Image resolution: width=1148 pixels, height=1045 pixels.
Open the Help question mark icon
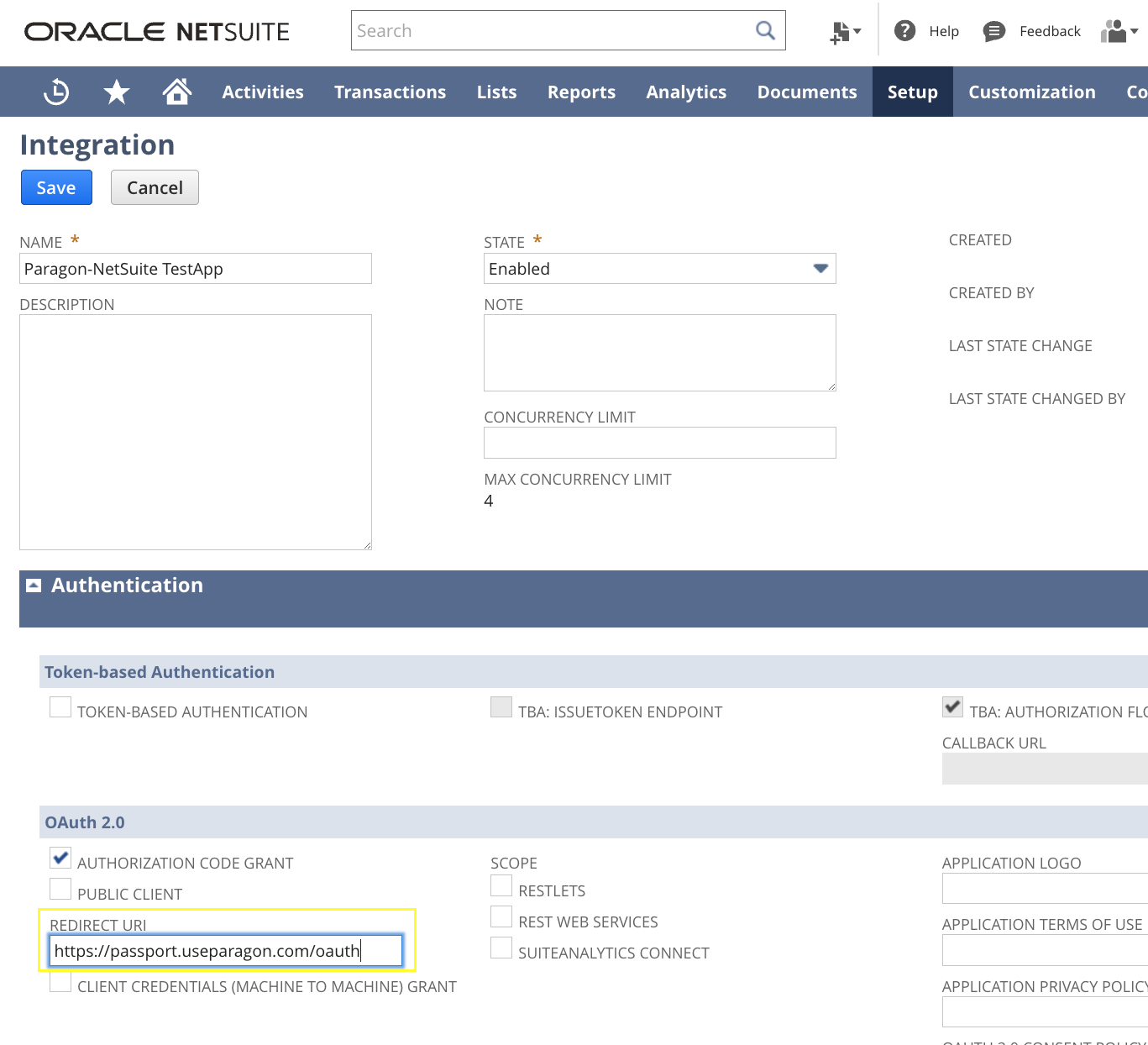point(904,30)
